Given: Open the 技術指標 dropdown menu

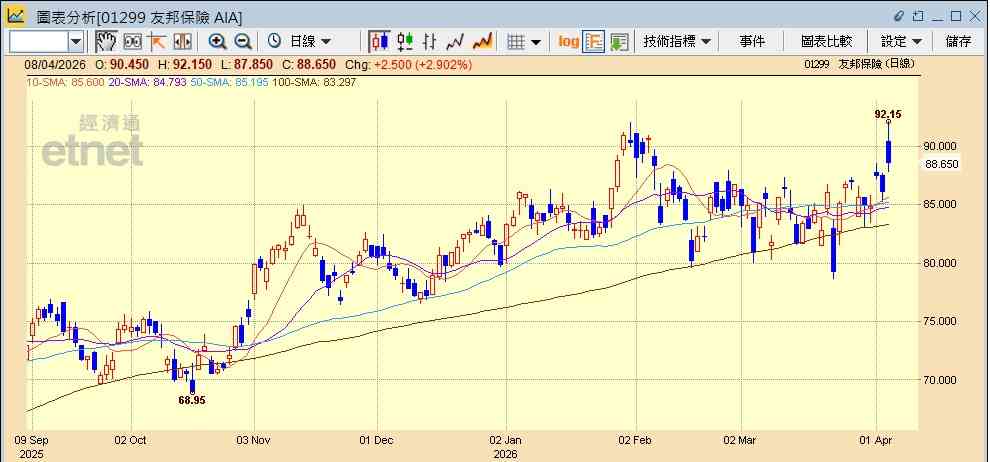Looking at the screenshot, I should 677,42.
